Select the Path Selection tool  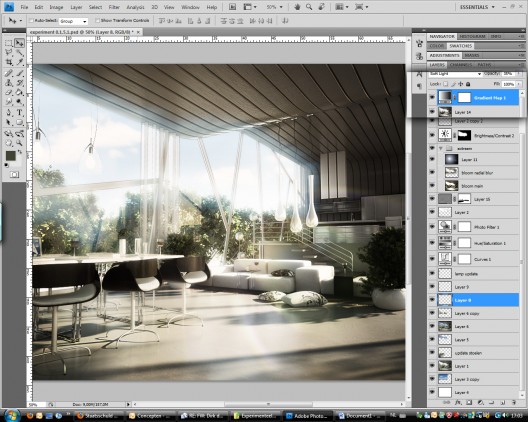coord(9,122)
